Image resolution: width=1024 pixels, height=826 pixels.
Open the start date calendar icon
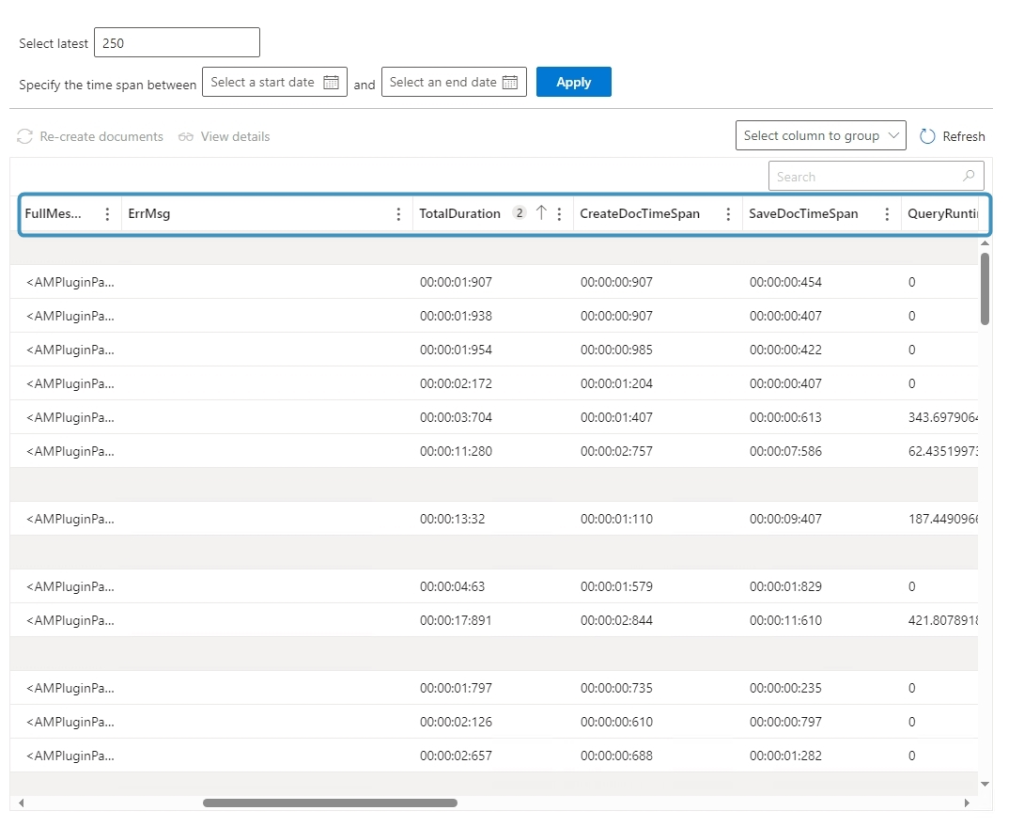(331, 82)
